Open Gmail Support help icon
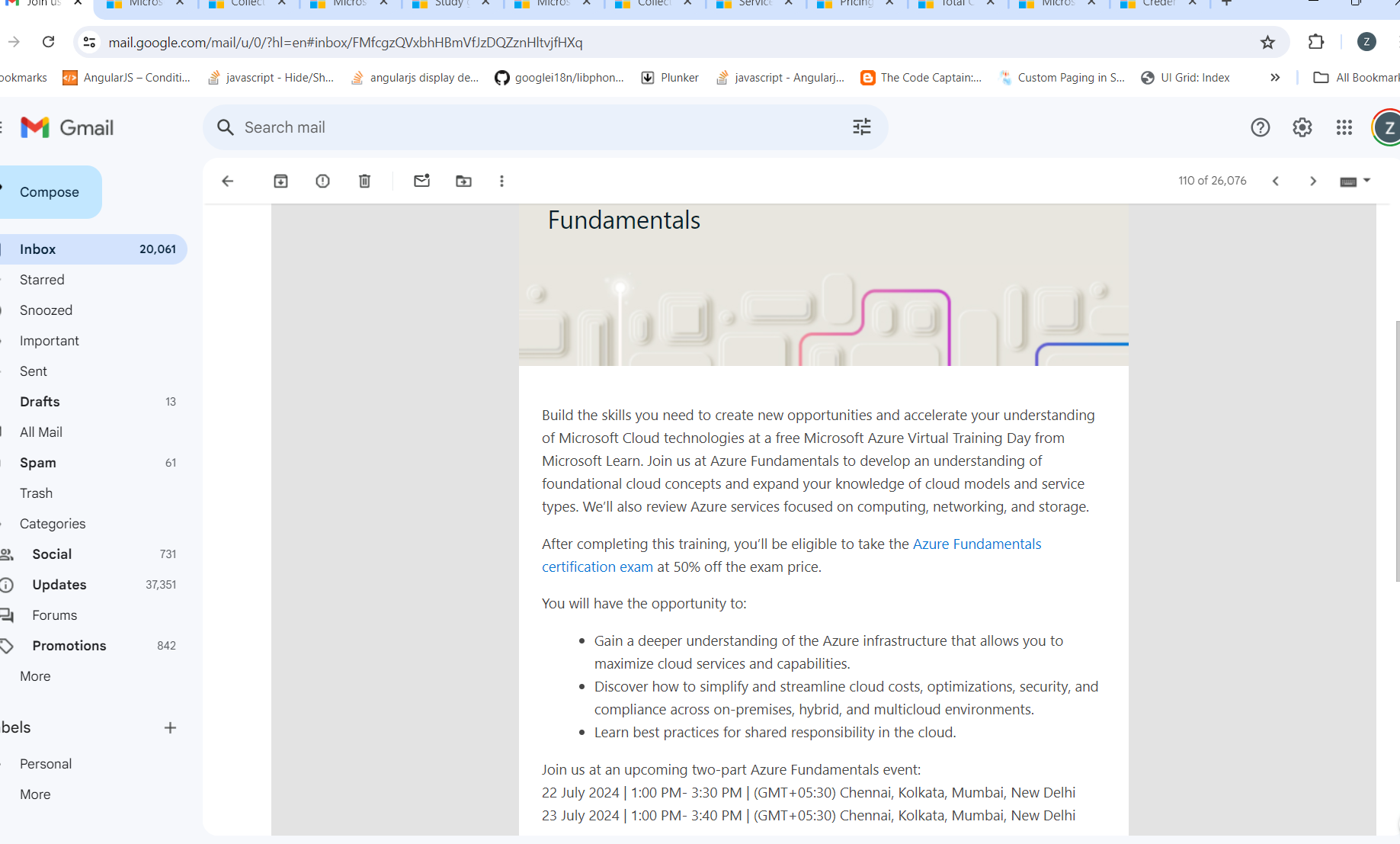1400x844 pixels. 1261,127
